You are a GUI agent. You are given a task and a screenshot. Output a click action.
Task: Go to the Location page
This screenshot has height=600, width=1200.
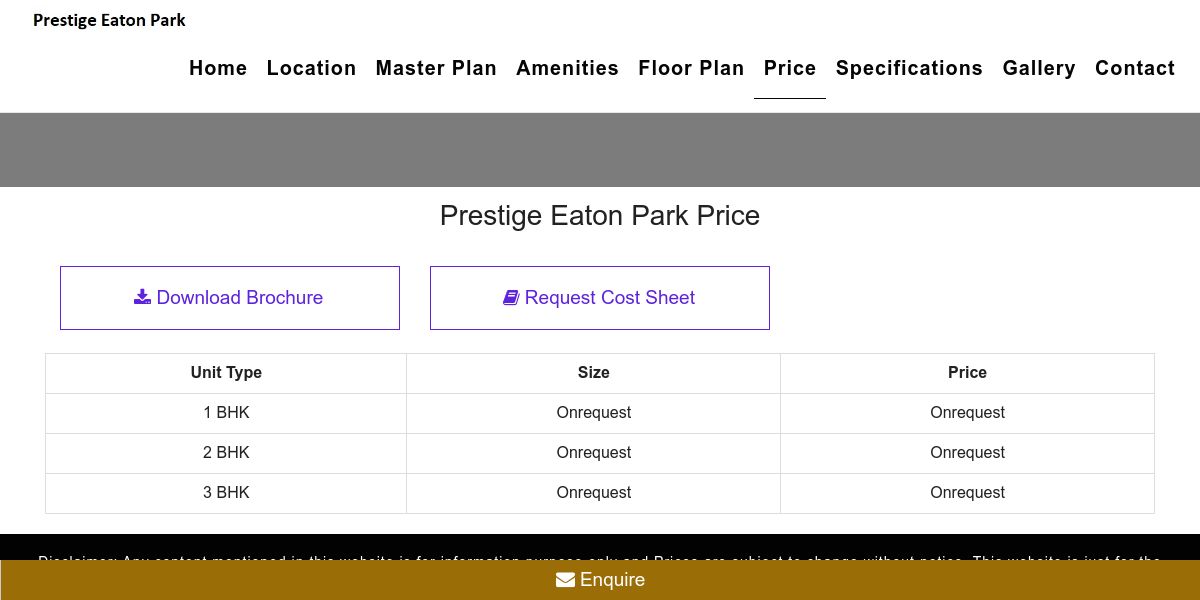311,68
